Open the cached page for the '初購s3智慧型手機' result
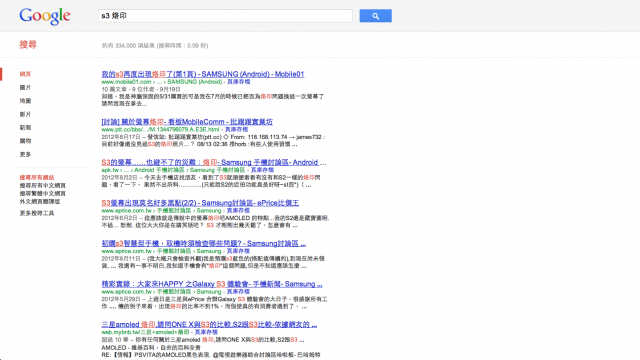This screenshot has width=640, height=360. coord(238,251)
